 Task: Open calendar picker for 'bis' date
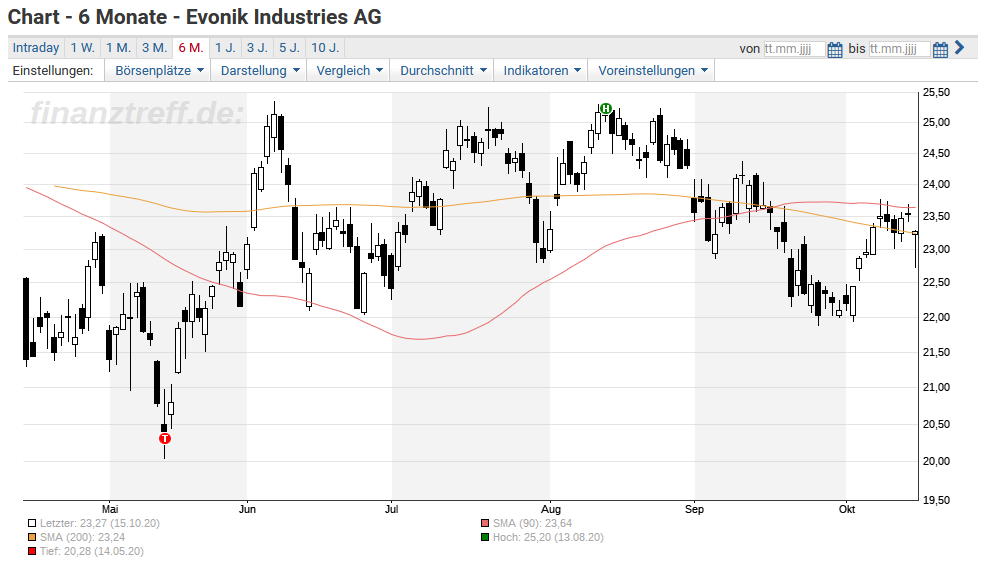pos(940,50)
